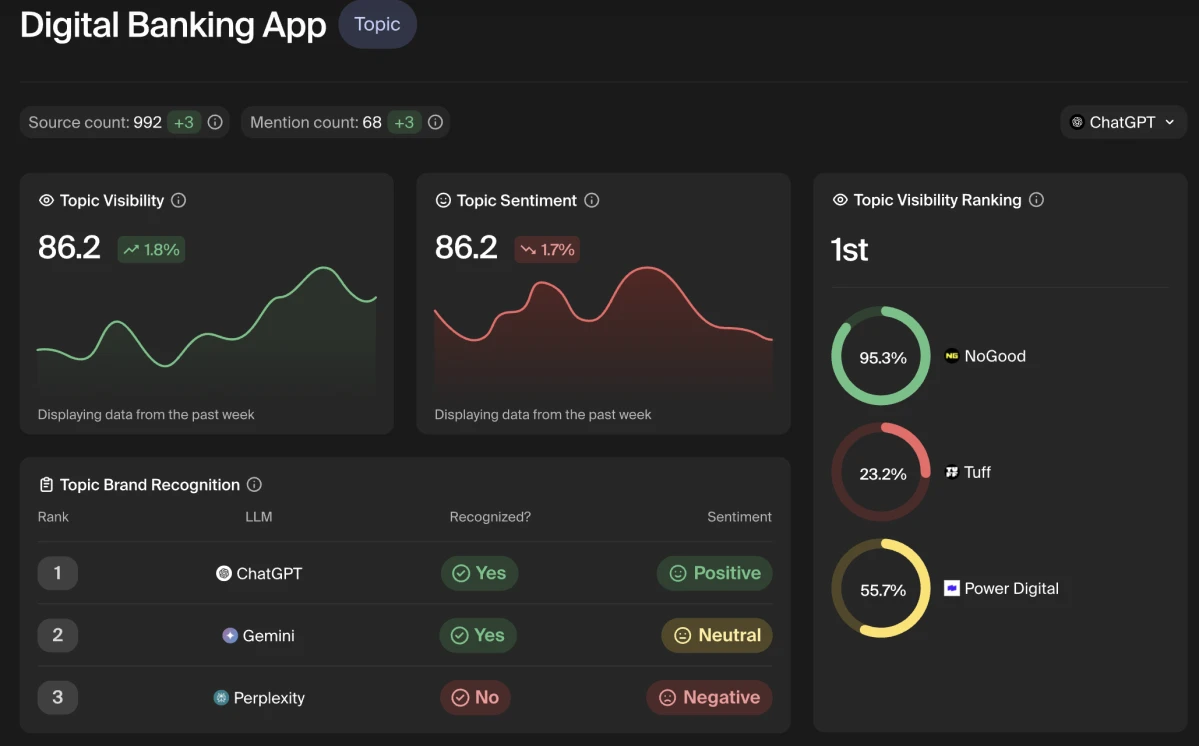The width and height of the screenshot is (1199, 746).
Task: Click the Topic Sentiment area chart
Action: tap(603, 329)
